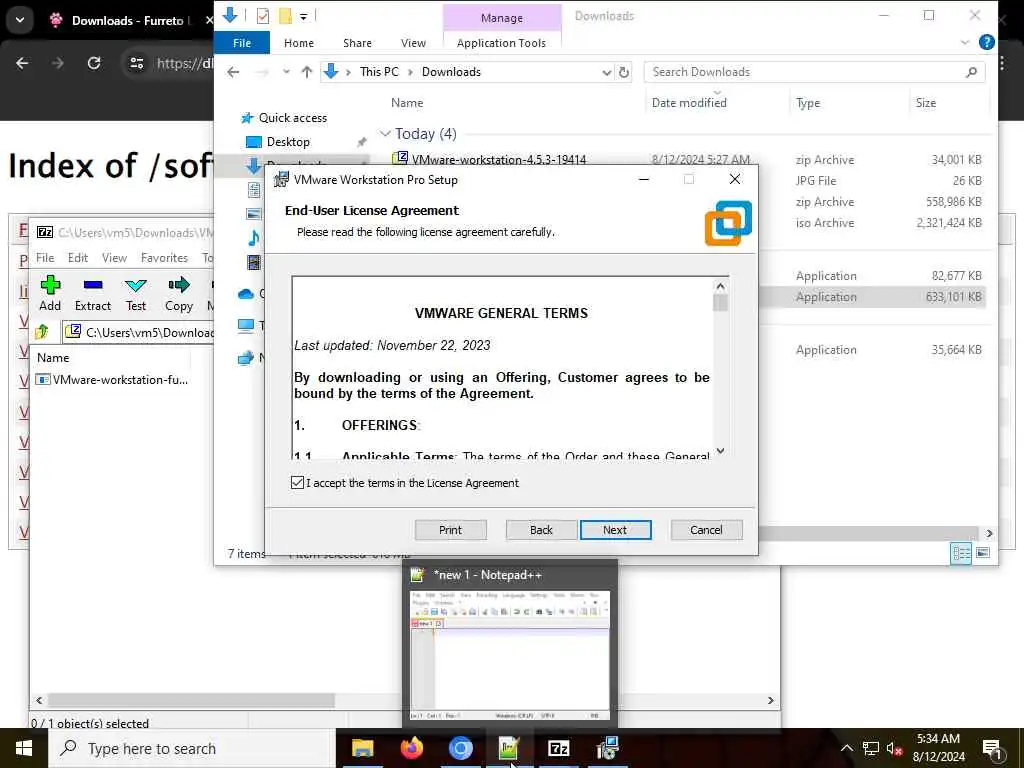Go up a folder in 7-Zip
Screen dimensions: 1024x768
pyautogui.click(x=42, y=332)
